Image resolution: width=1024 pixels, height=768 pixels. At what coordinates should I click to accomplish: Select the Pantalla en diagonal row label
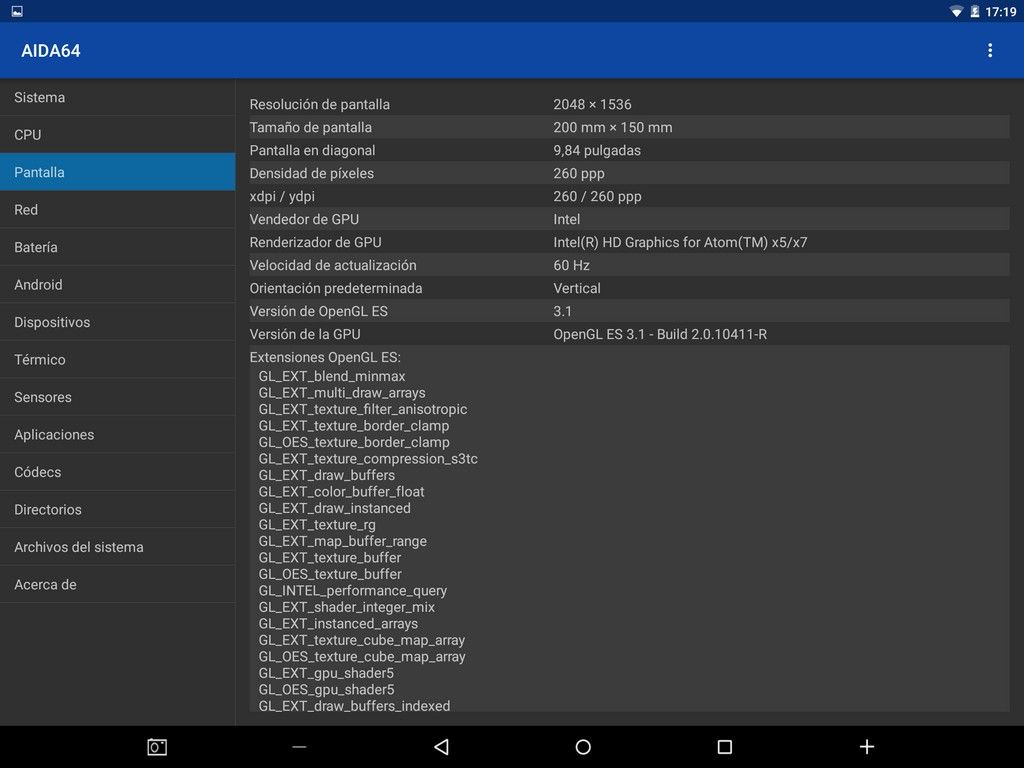pyautogui.click(x=312, y=150)
